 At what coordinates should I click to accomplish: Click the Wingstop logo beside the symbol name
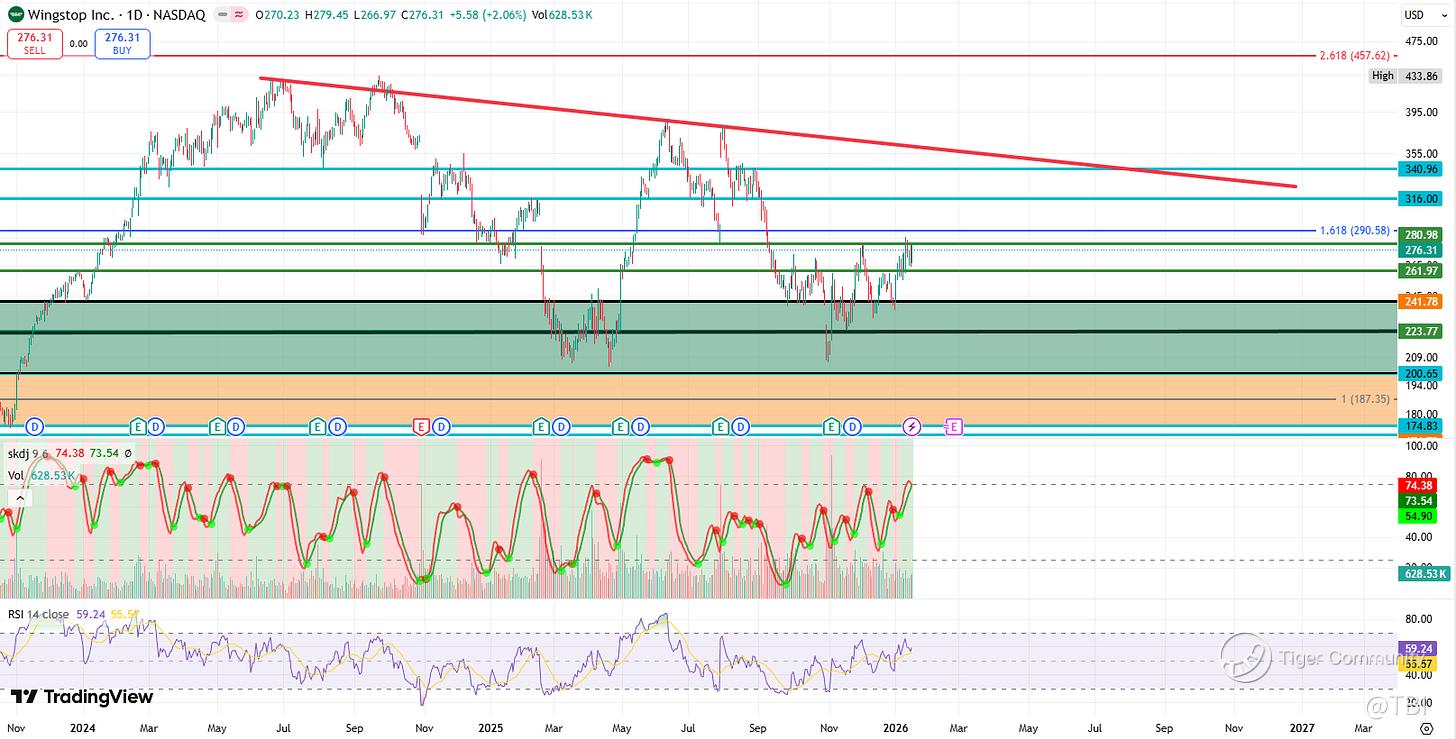pyautogui.click(x=16, y=15)
